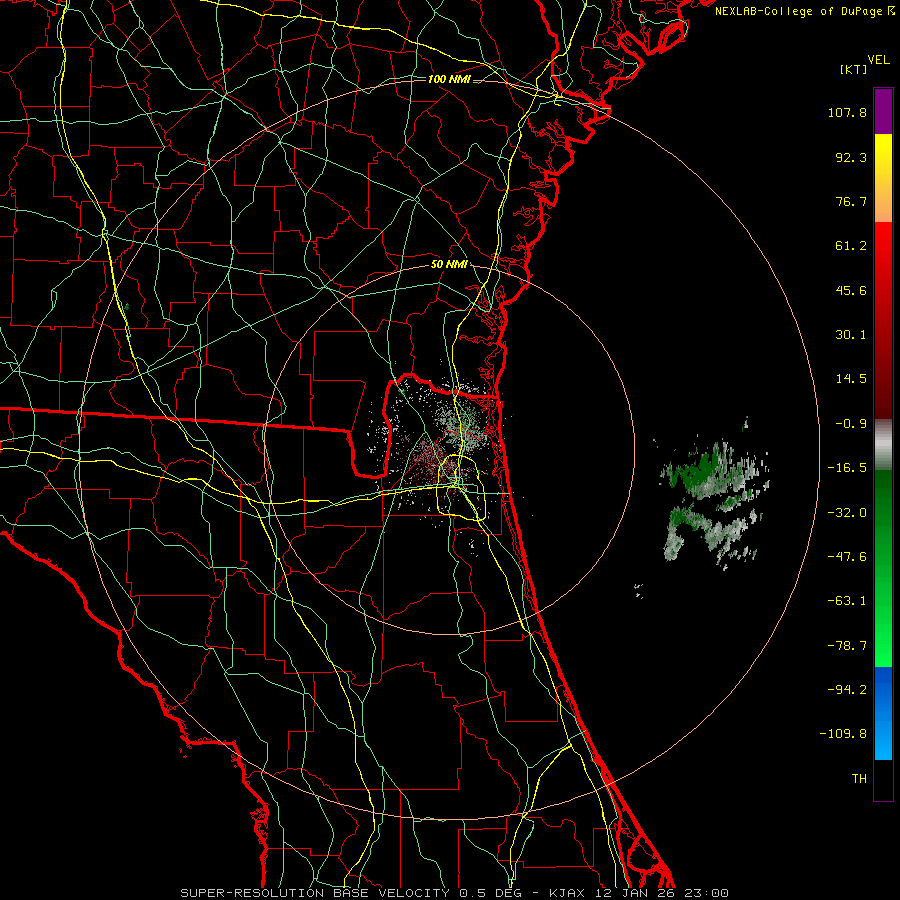
Task: Click the 92.3 velocity scale value
Action: coord(851,157)
